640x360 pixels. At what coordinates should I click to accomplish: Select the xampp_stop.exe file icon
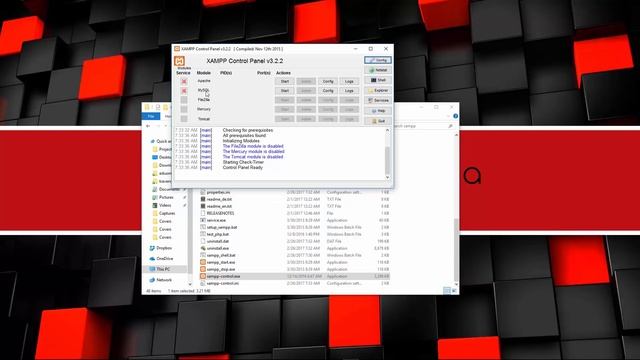[x=203, y=269]
